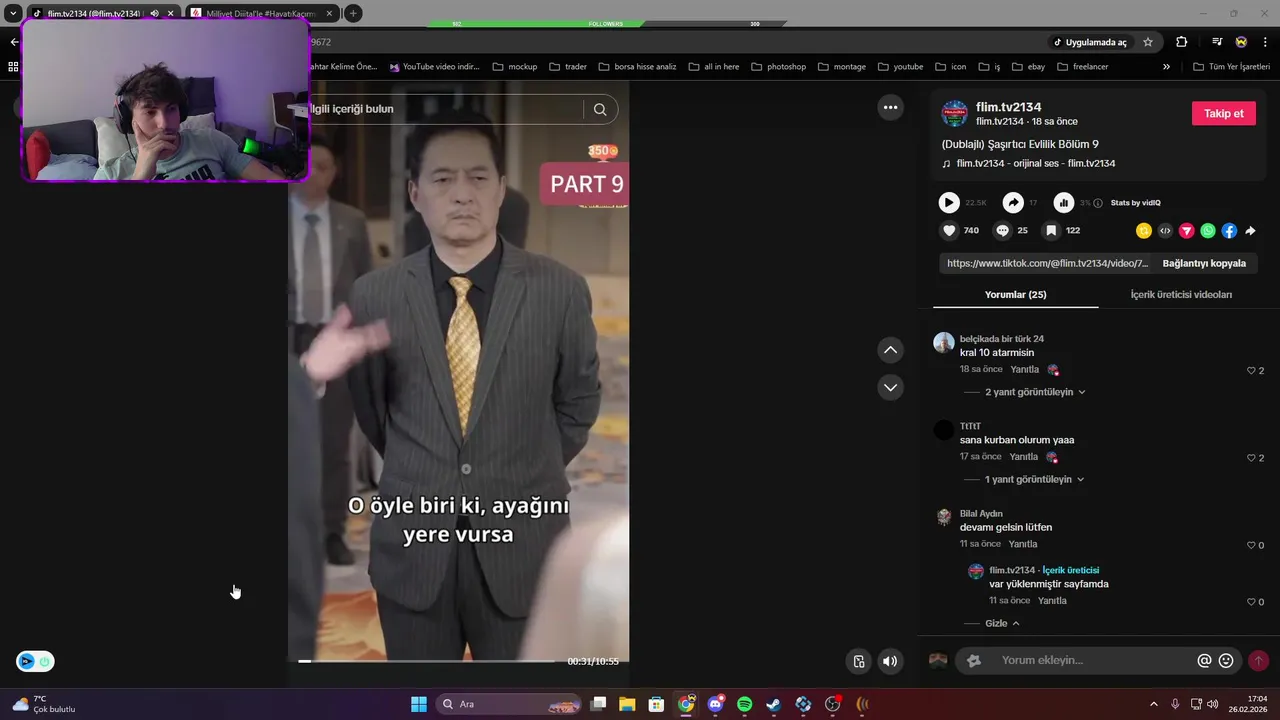Open the media control music-note icon
This screenshot has height=720, width=1280.
tap(1217, 42)
